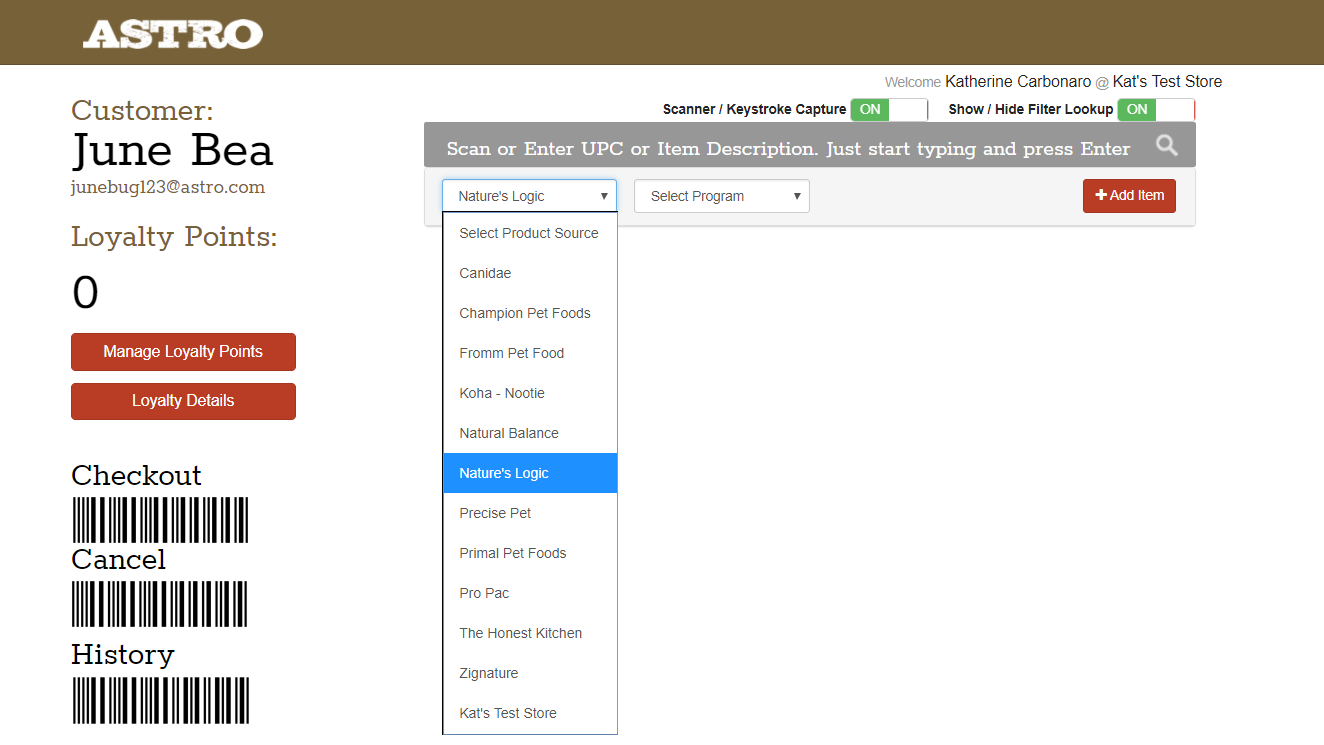
Task: Click the Add Item button
Action: pyautogui.click(x=1129, y=195)
